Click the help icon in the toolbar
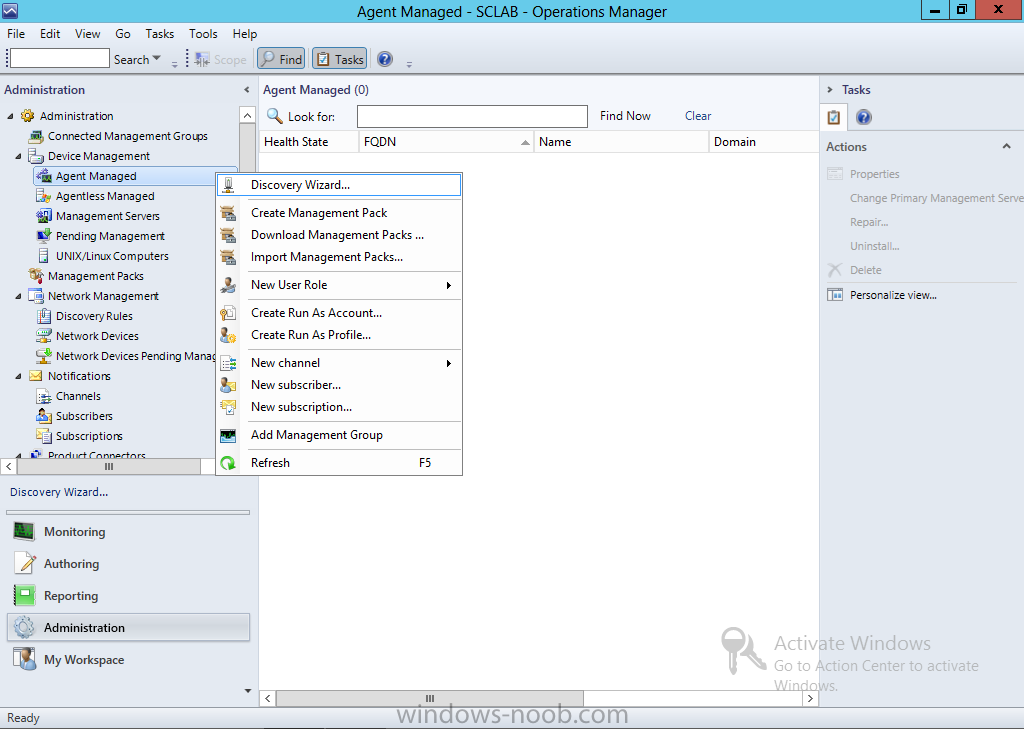Image resolution: width=1024 pixels, height=729 pixels. [385, 59]
